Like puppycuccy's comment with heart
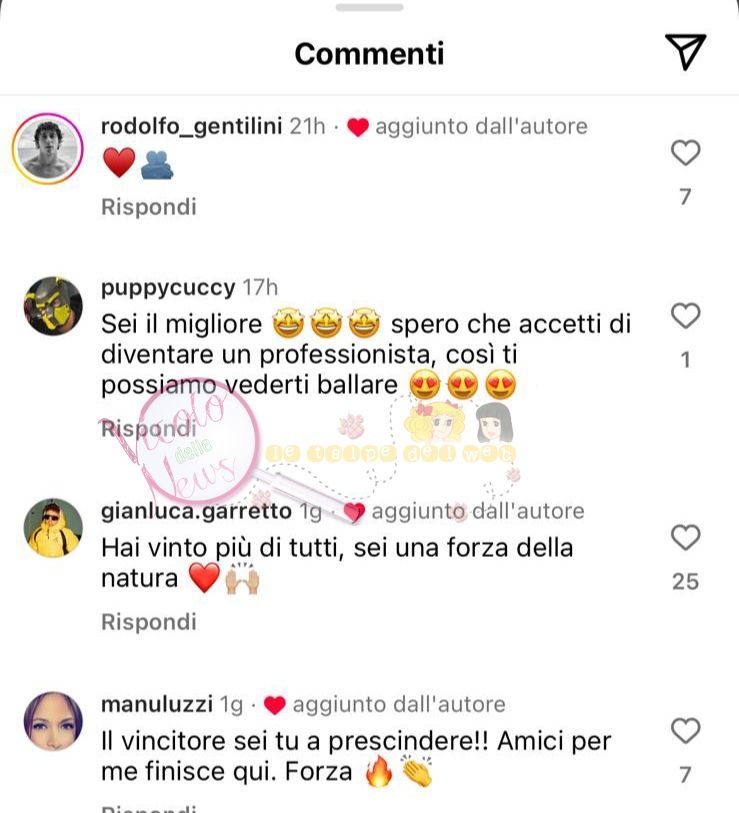 [x=686, y=315]
